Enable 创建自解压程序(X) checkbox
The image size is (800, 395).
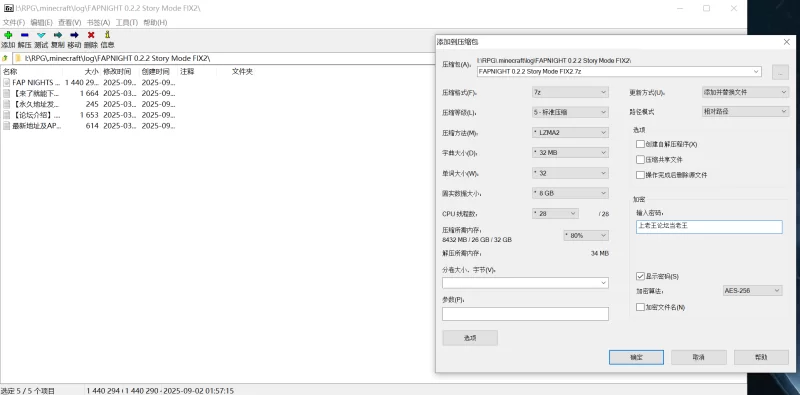[640, 144]
